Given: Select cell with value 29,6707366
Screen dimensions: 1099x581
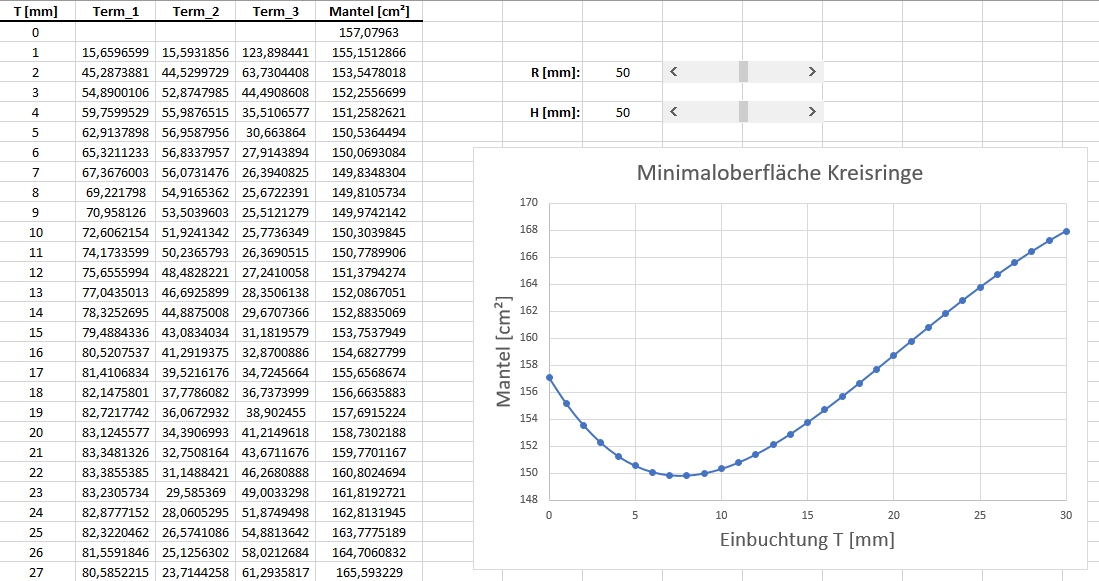Looking at the screenshot, I should point(275,312).
